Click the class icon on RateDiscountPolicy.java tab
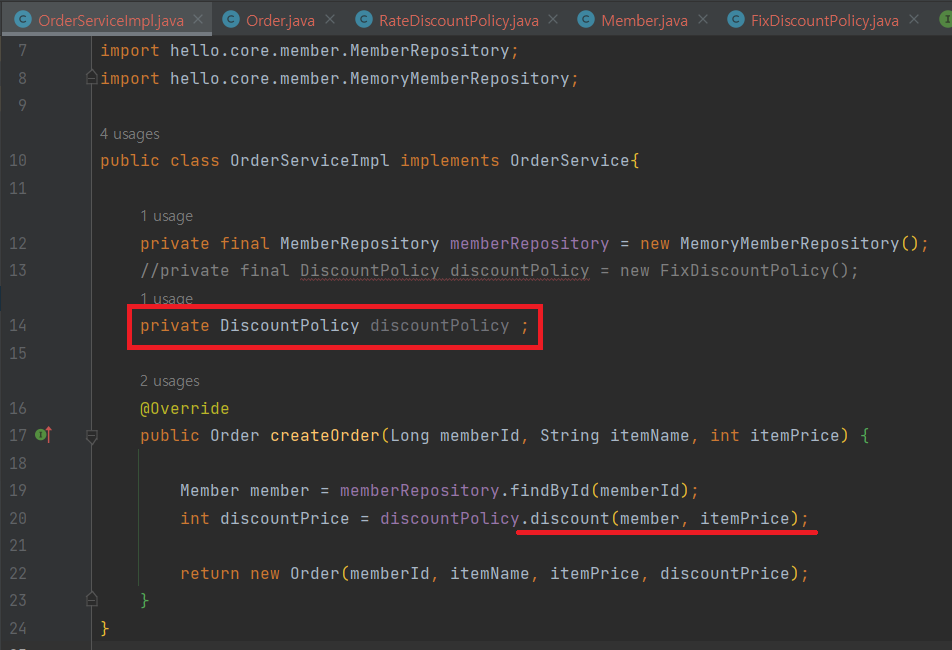The image size is (952, 650). 363,19
